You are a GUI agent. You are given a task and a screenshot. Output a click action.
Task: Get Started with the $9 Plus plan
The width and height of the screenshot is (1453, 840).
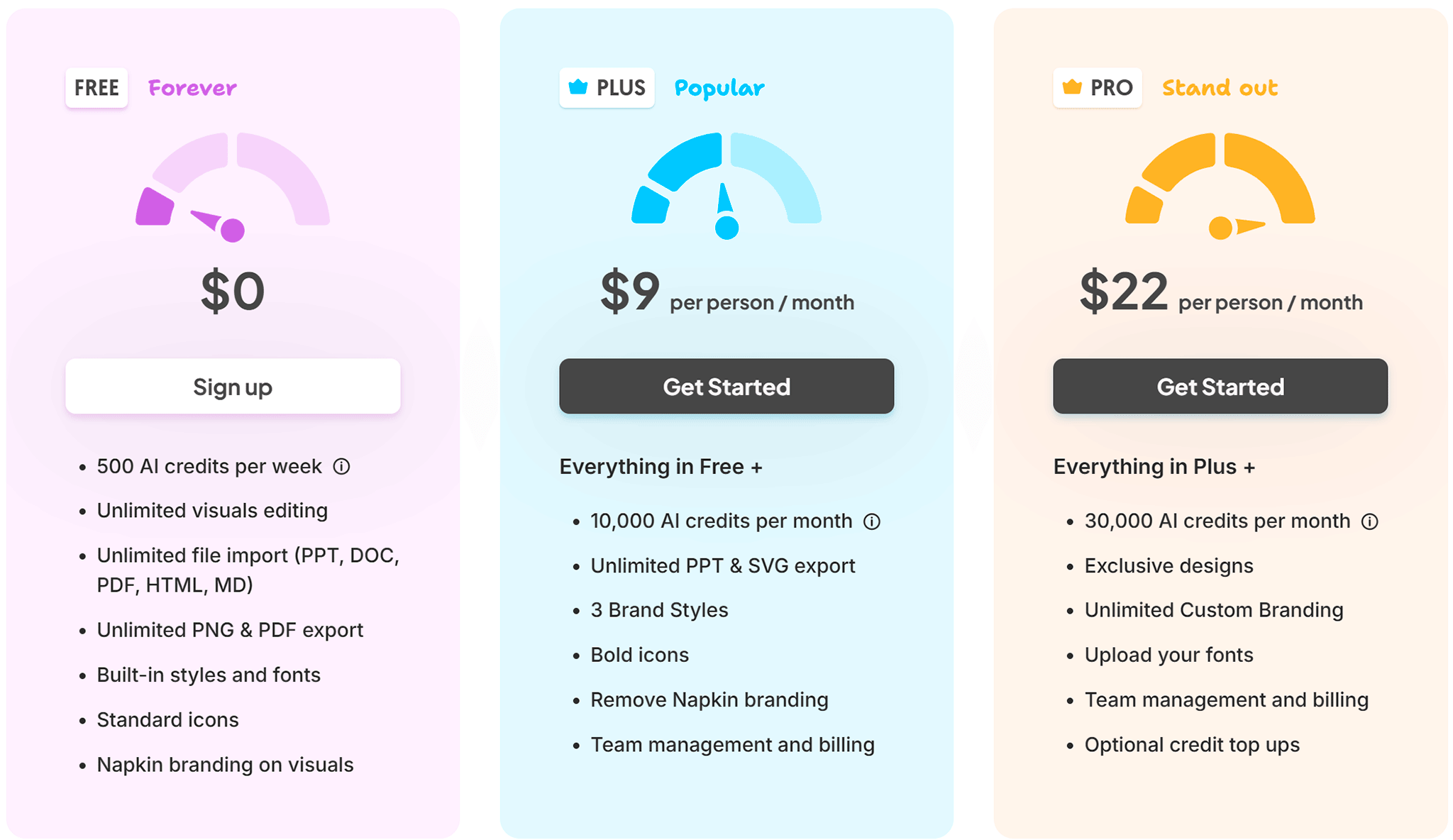coord(726,386)
